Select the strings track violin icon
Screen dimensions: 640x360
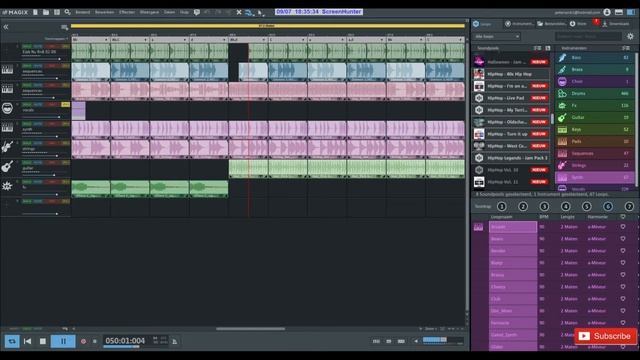pyautogui.click(x=7, y=146)
